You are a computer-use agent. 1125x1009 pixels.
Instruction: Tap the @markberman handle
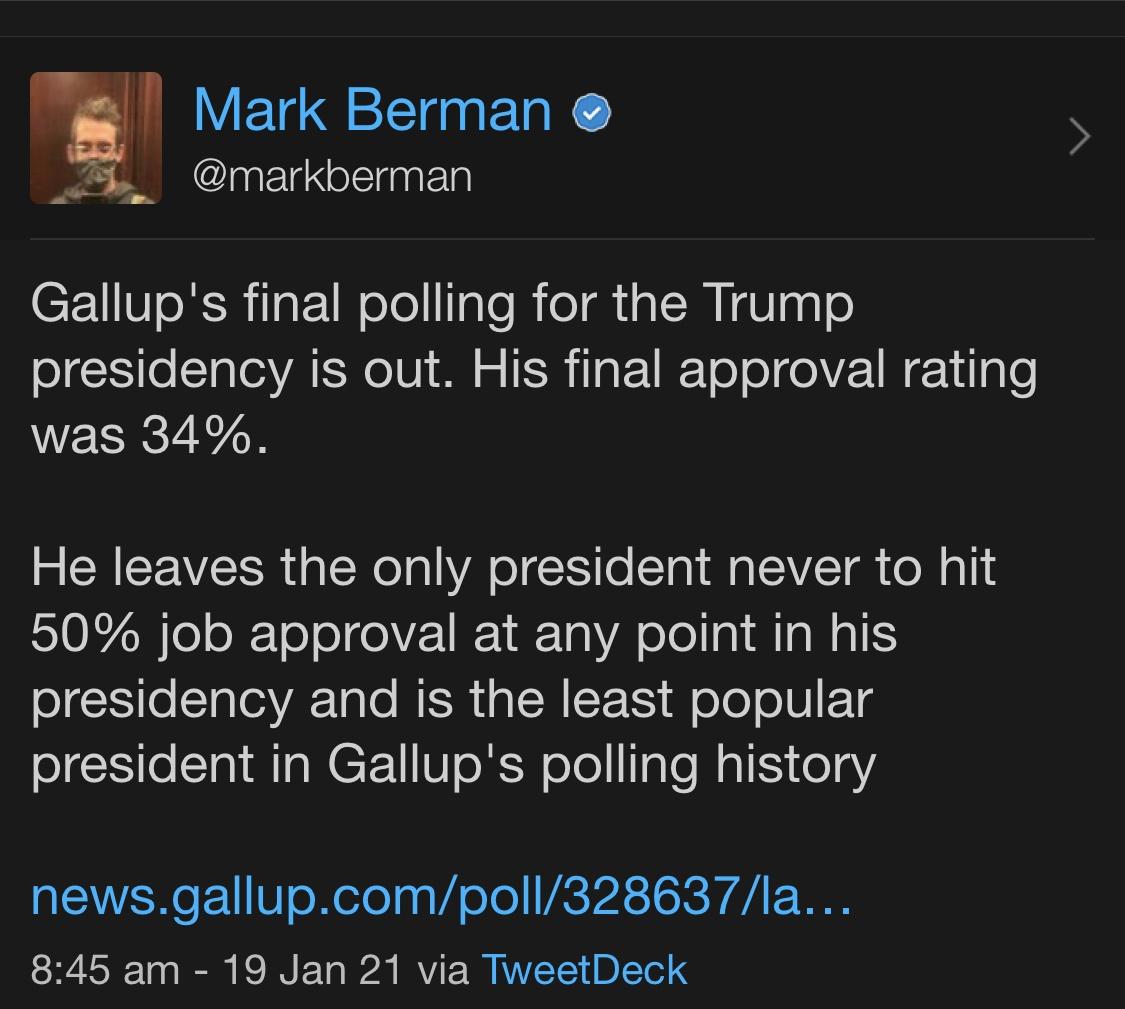(332, 177)
